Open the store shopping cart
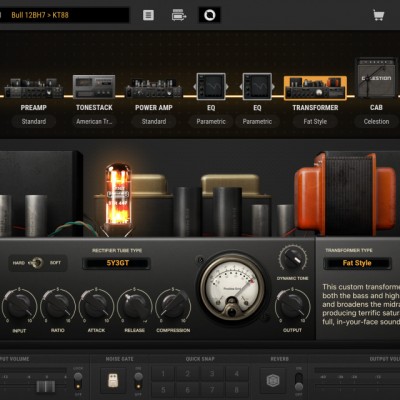The height and width of the screenshot is (400, 400). tap(378, 15)
